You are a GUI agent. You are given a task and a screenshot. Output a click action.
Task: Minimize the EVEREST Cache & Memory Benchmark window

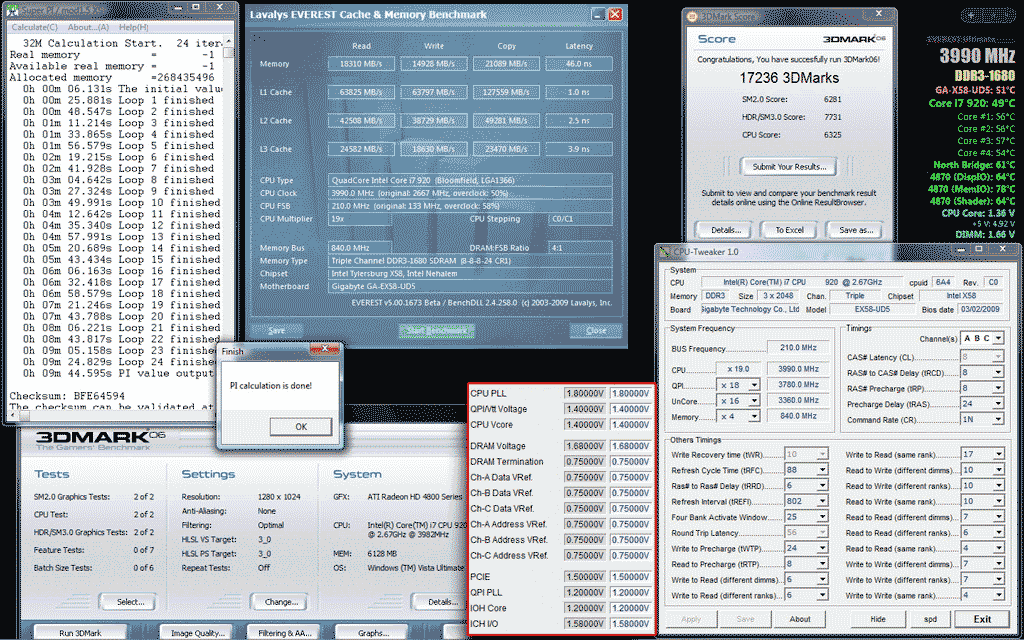pyautogui.click(x=598, y=14)
